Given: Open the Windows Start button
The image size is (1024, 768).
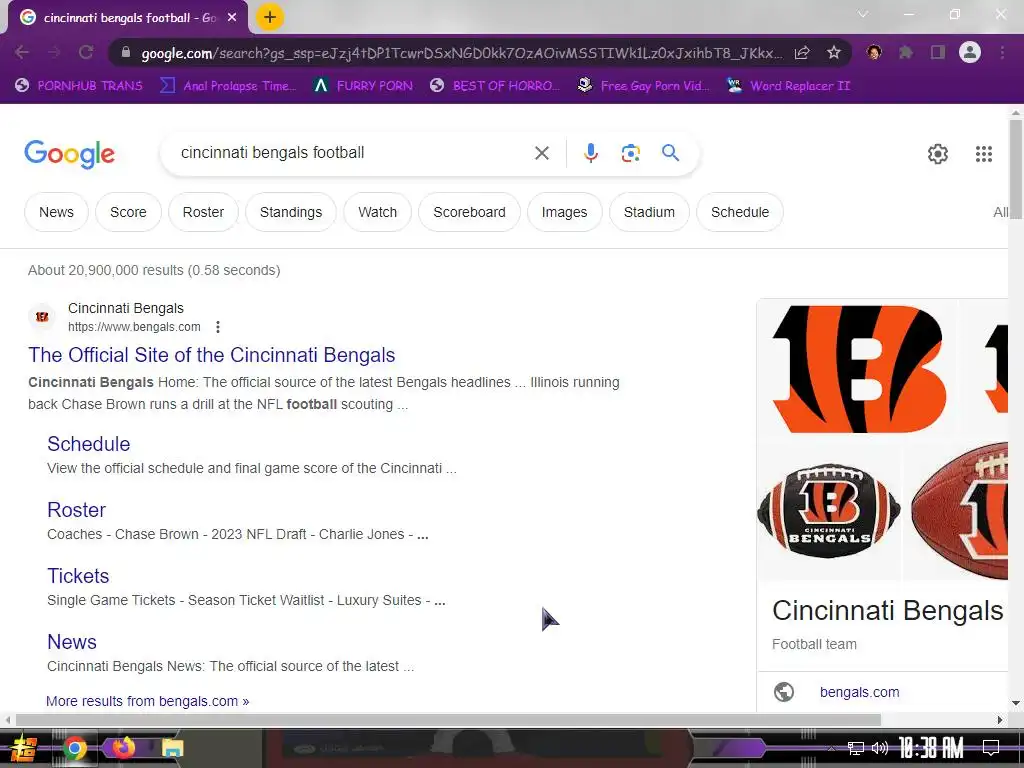Looking at the screenshot, I should (x=24, y=748).
